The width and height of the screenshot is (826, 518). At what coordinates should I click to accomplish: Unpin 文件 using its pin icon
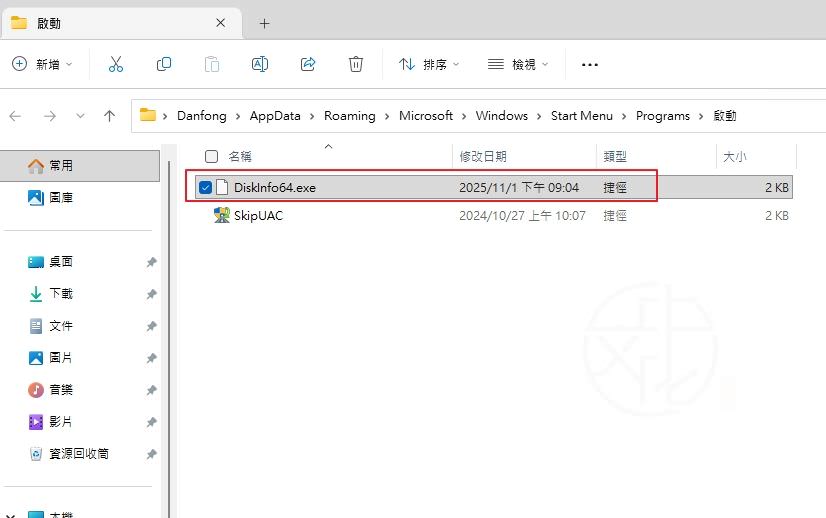pyautogui.click(x=152, y=326)
